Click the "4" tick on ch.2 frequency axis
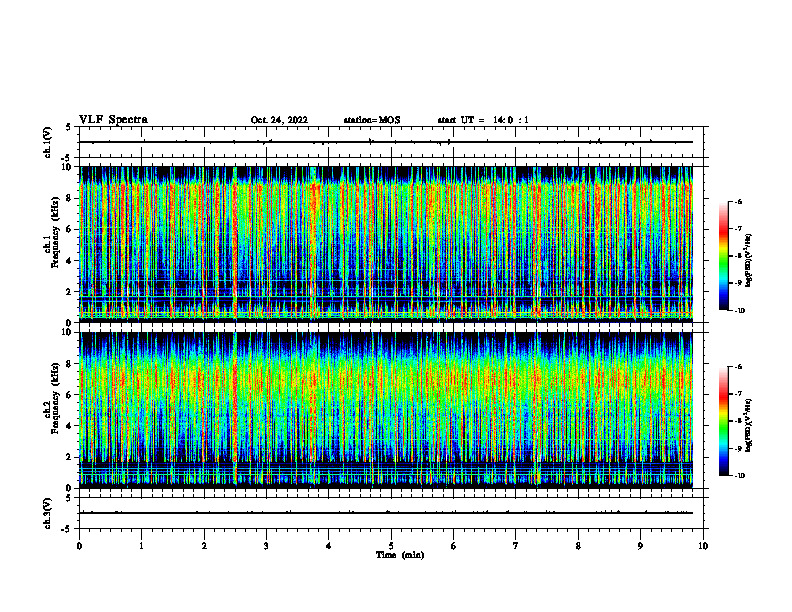The width and height of the screenshot is (792, 612). pos(69,426)
